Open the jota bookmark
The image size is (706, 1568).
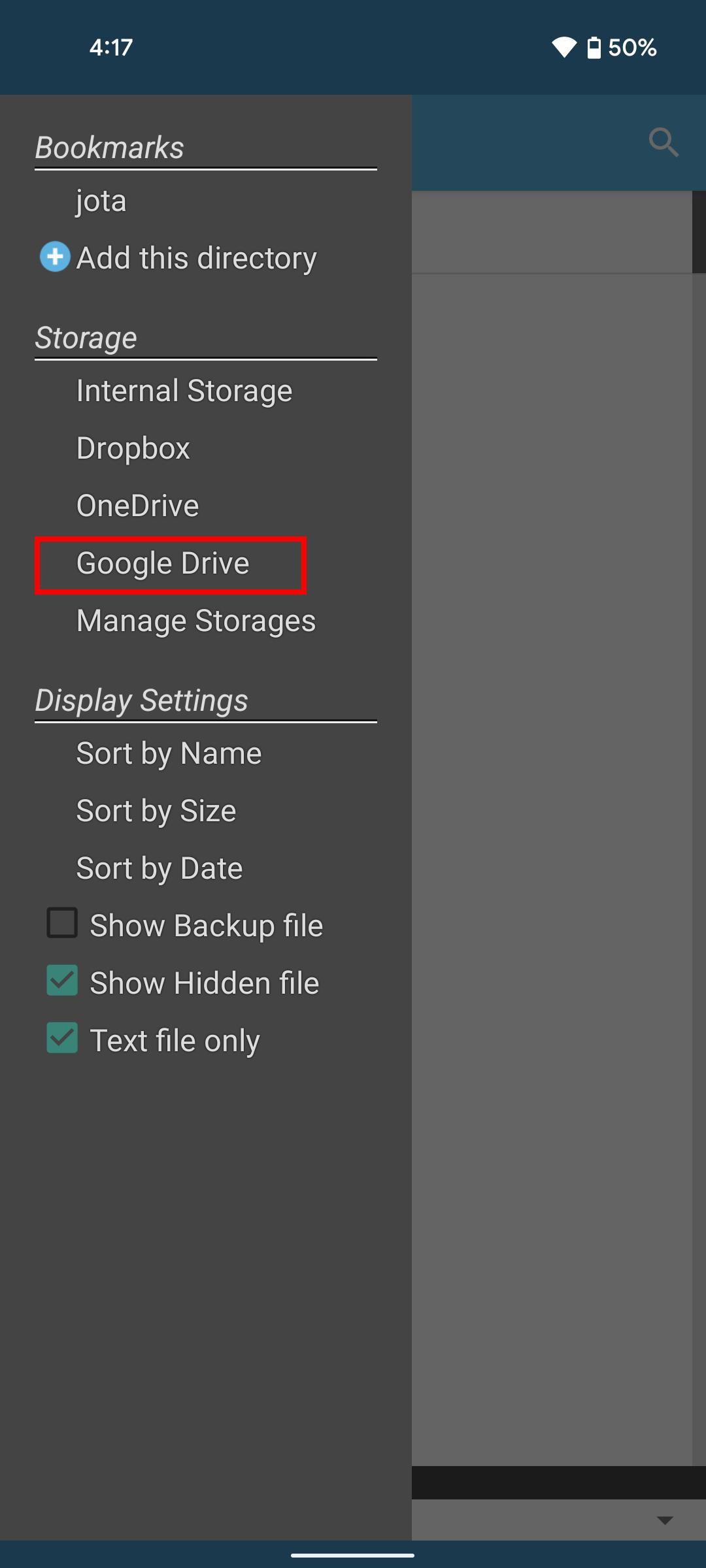click(101, 201)
